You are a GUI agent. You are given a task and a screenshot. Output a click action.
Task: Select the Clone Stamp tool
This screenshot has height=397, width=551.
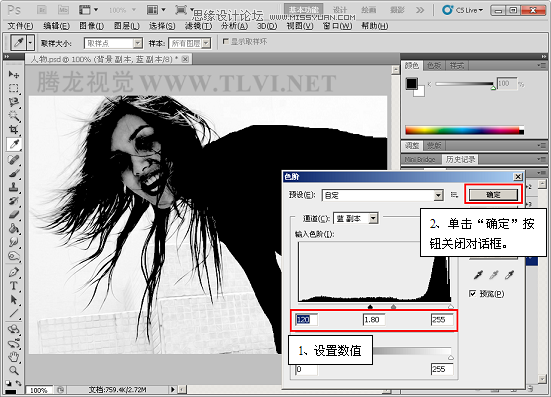click(x=14, y=187)
